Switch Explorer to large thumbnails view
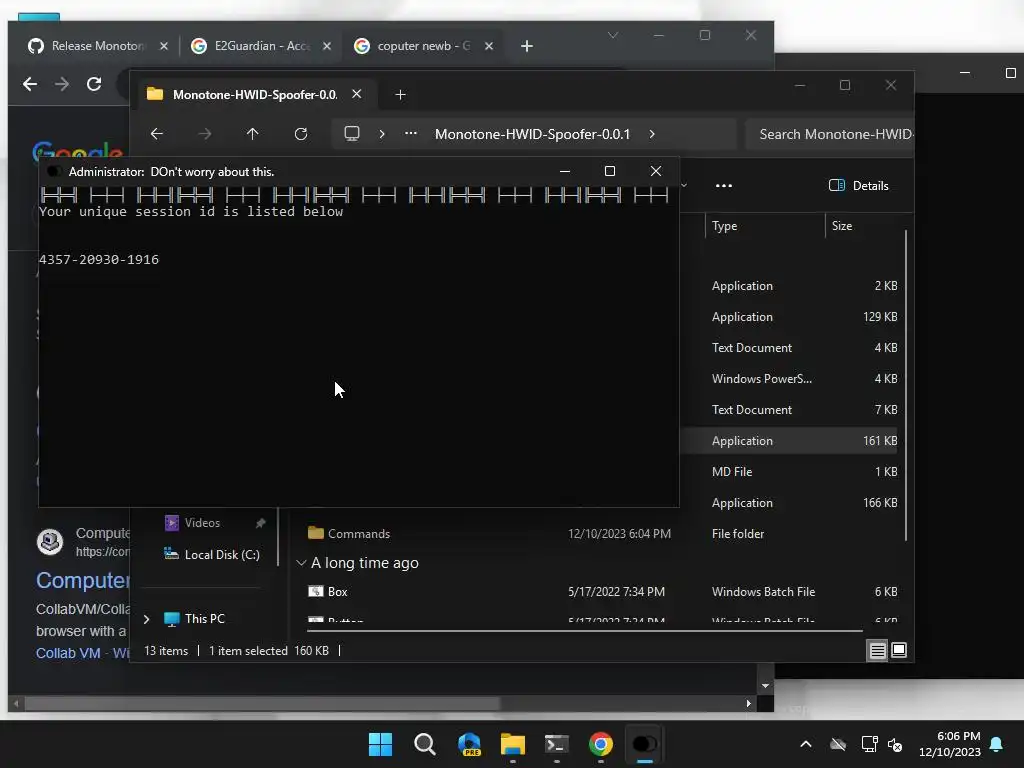 click(899, 650)
